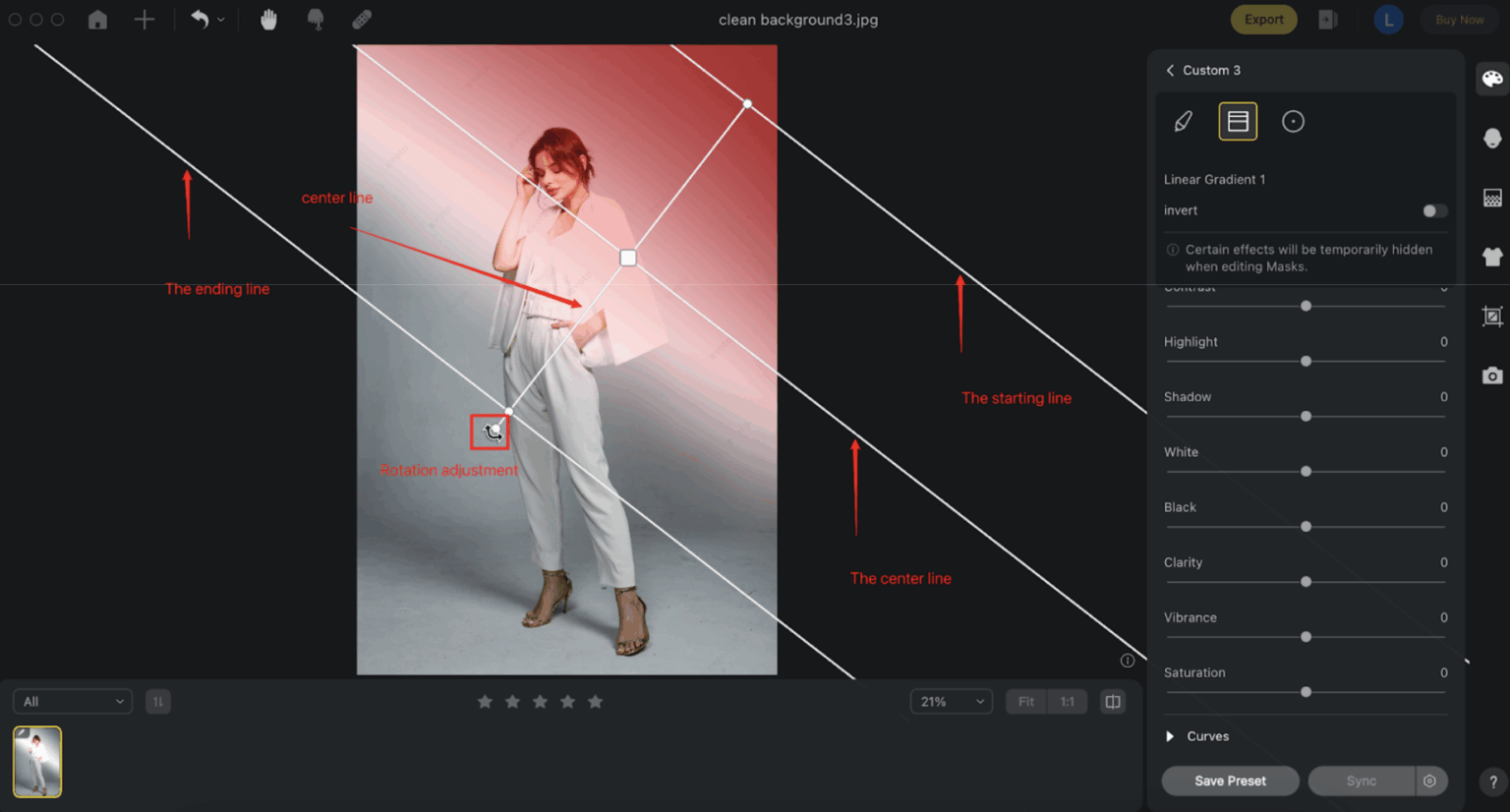Image resolution: width=1510 pixels, height=812 pixels.
Task: Open the portrait retouch panel
Action: (1492, 138)
